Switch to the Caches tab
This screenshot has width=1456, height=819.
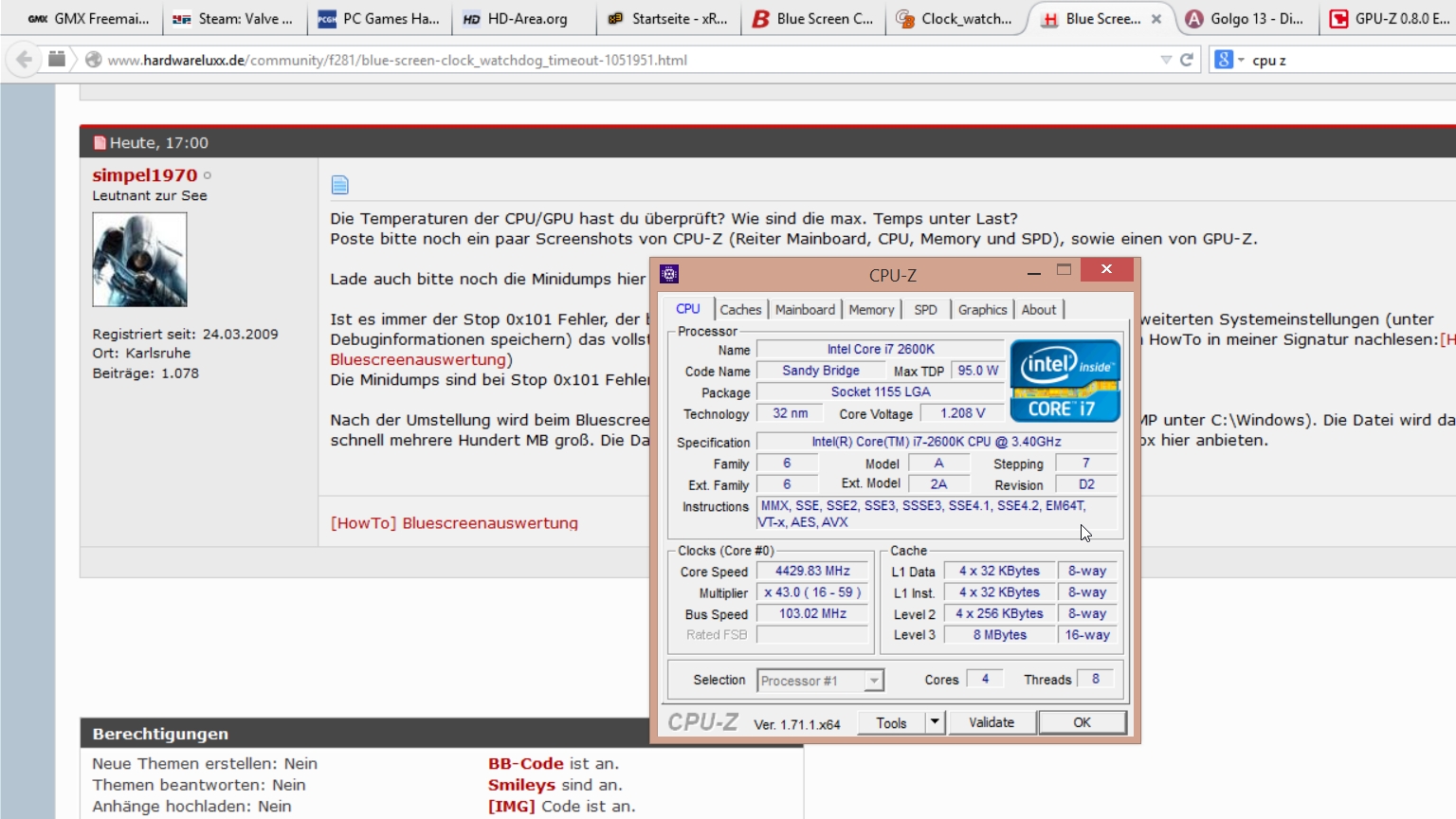(x=740, y=310)
